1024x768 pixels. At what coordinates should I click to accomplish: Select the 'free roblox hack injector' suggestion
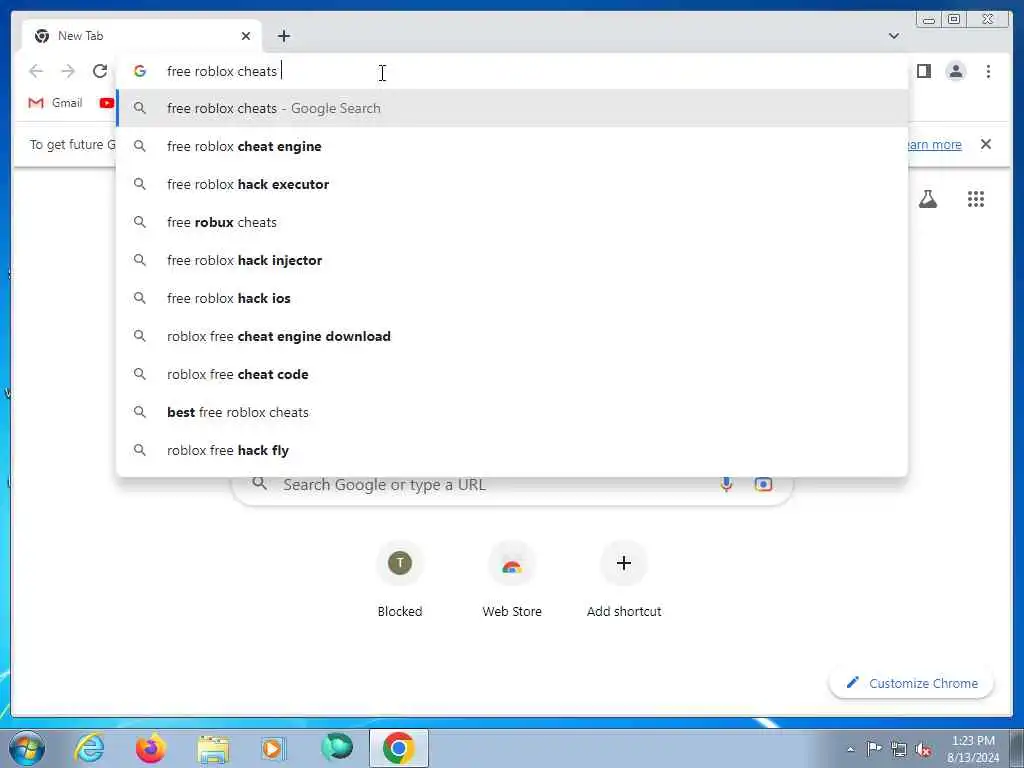[512, 260]
